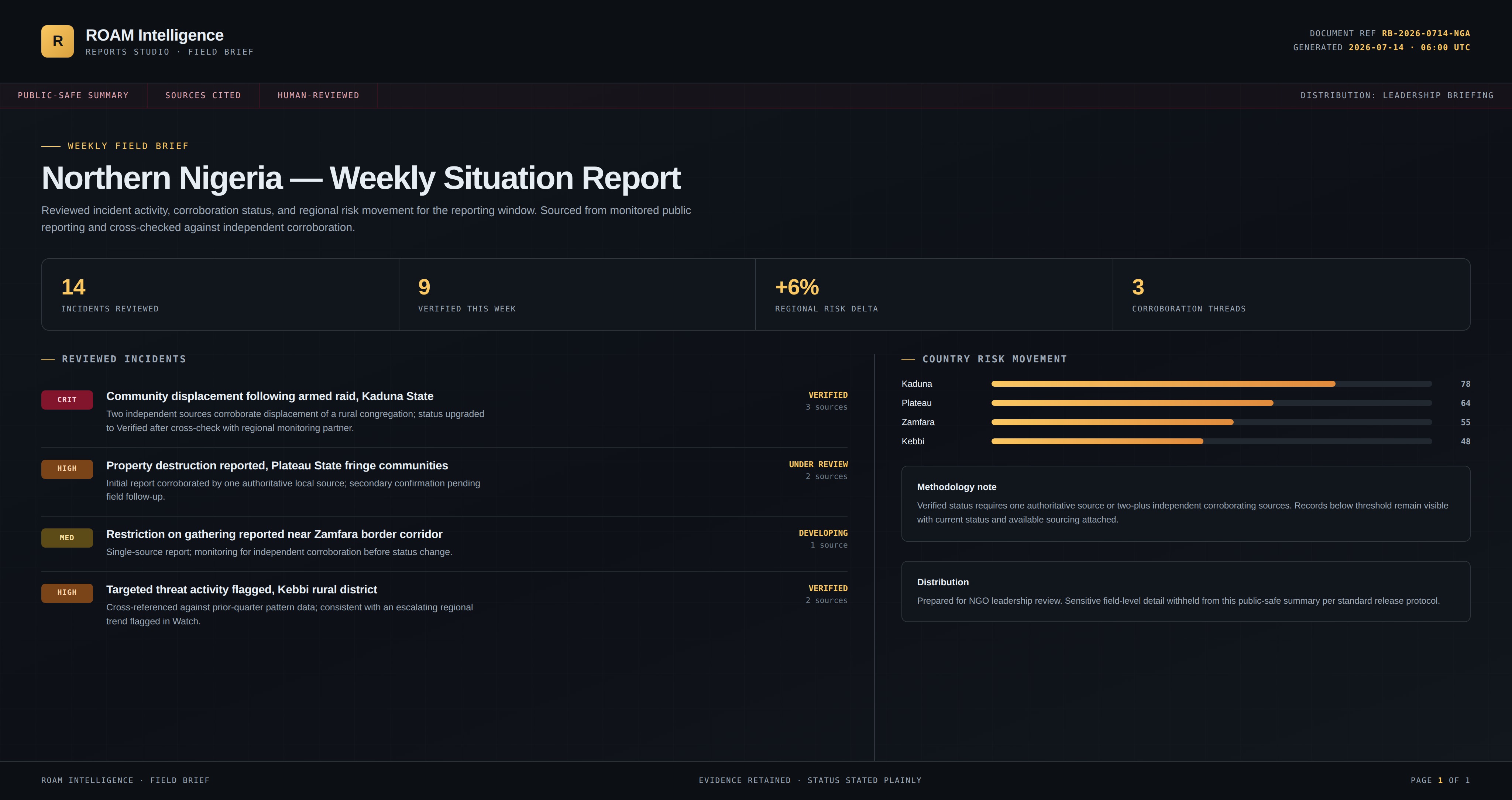Click the Country Risk Movement header
Image resolution: width=1512 pixels, height=800 pixels.
click(x=994, y=359)
